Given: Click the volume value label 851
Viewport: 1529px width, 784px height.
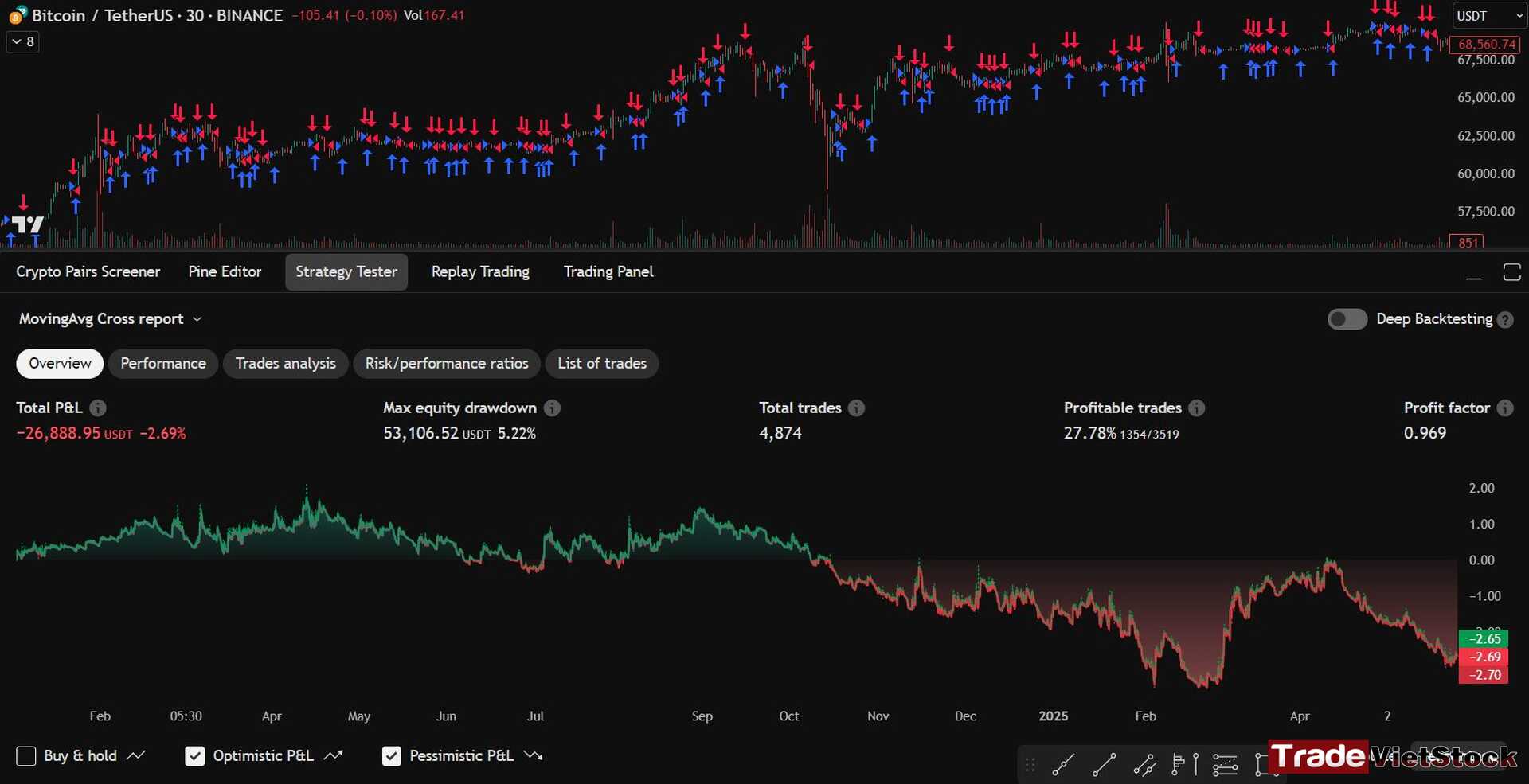Looking at the screenshot, I should [x=1468, y=243].
